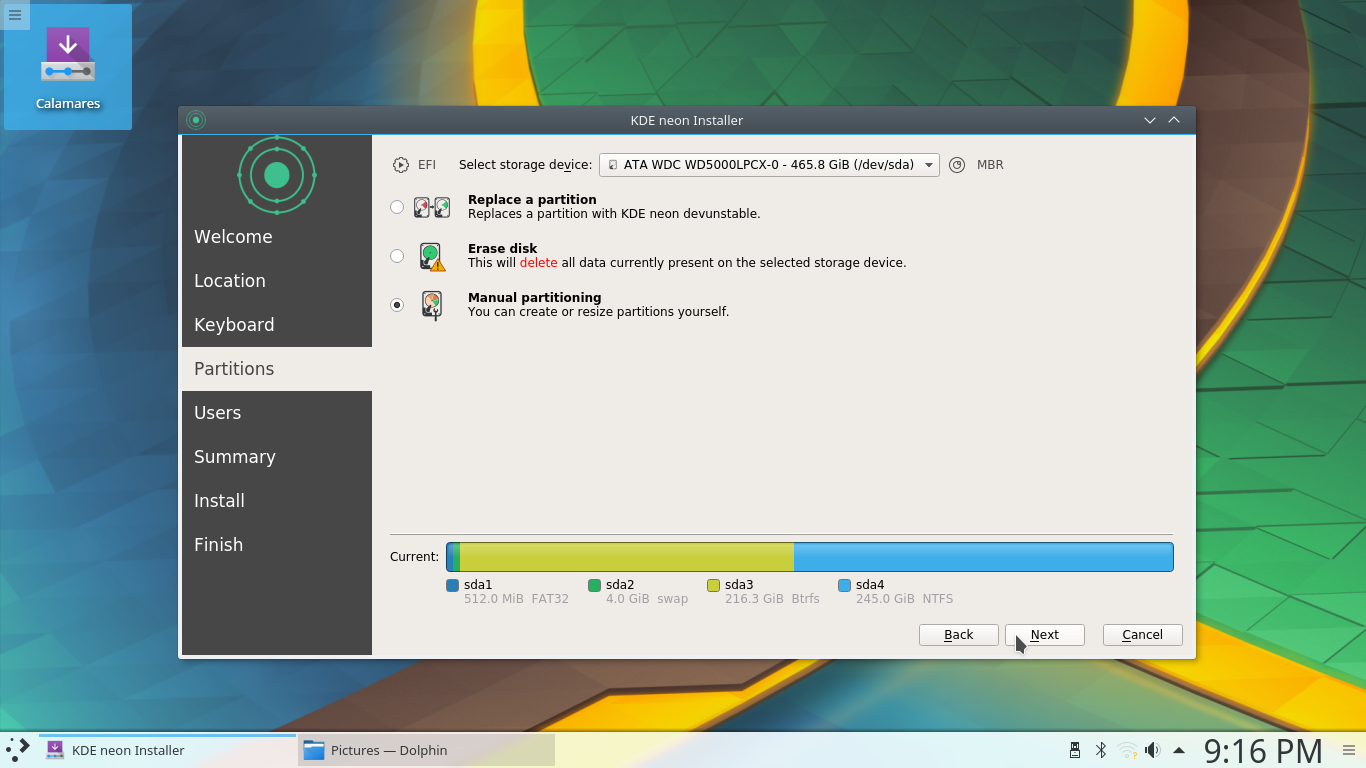The image size is (1366, 768).
Task: Click the Partitions step in sidebar
Action: [x=277, y=369]
